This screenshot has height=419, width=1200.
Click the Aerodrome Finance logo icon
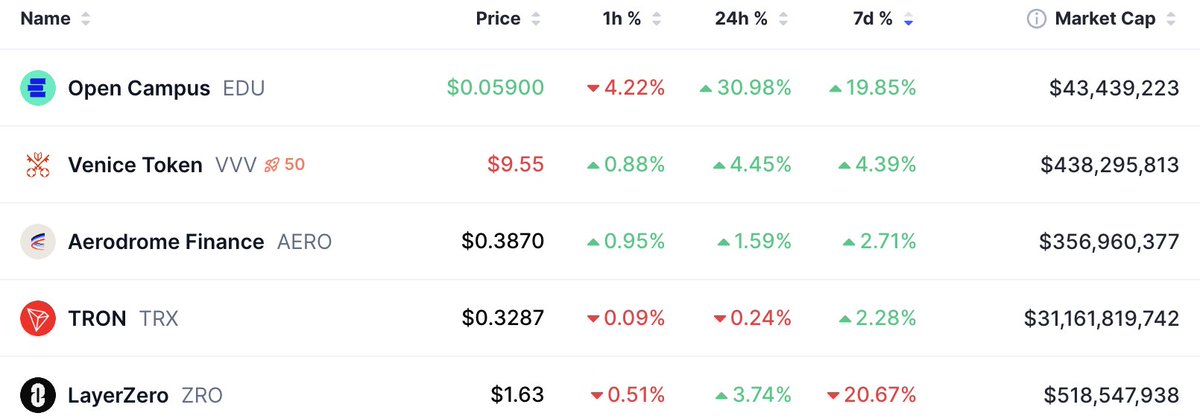37,242
